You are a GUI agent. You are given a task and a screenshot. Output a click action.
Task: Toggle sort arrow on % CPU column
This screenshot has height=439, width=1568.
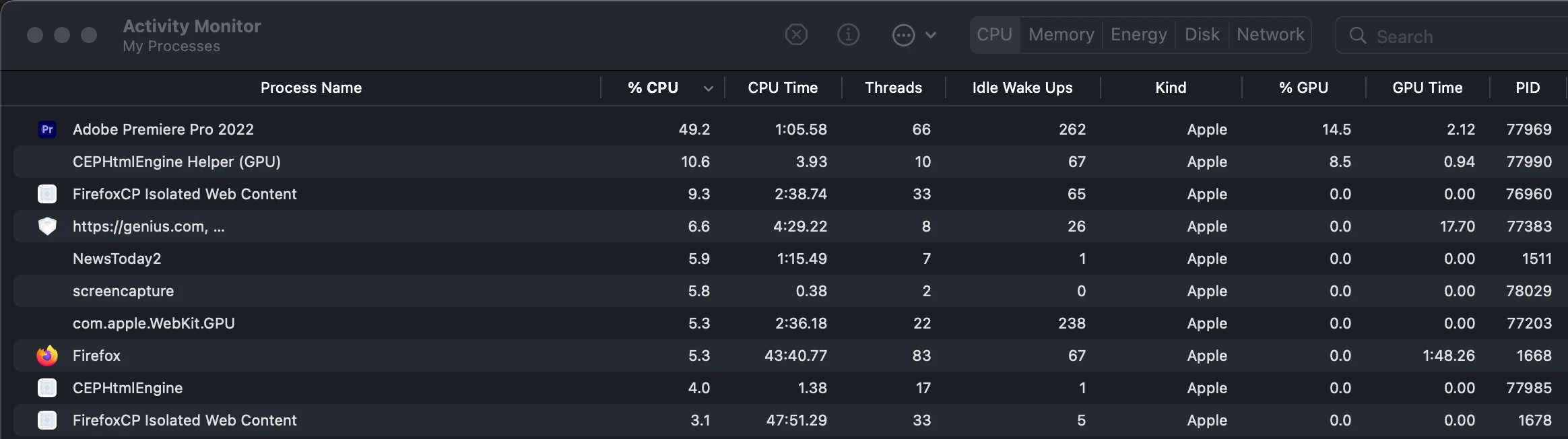(x=708, y=88)
